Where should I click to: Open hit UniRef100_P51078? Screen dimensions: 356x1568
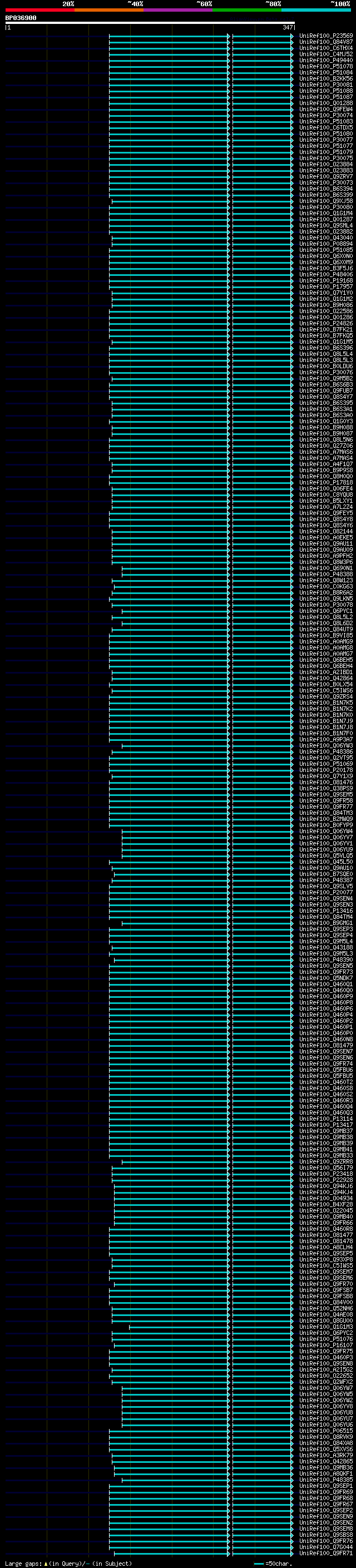click(x=326, y=66)
